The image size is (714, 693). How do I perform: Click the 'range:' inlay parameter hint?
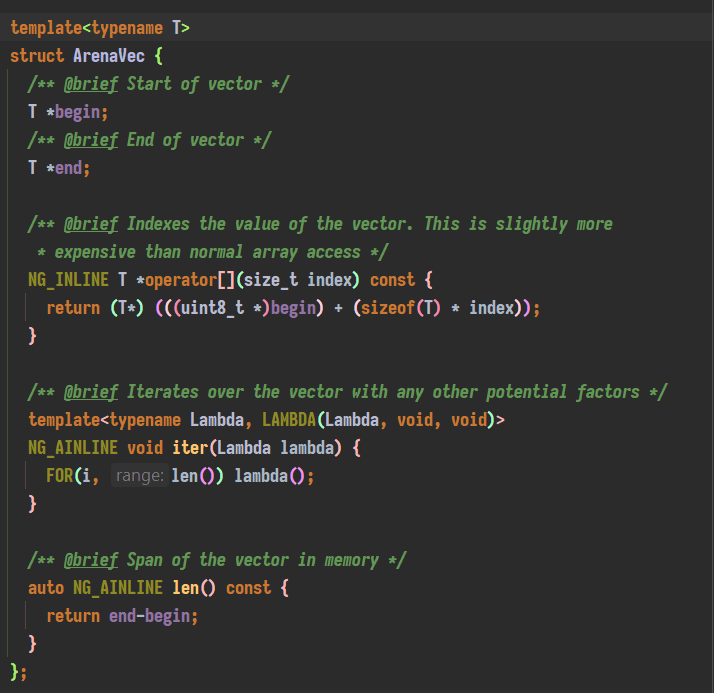pos(140,476)
